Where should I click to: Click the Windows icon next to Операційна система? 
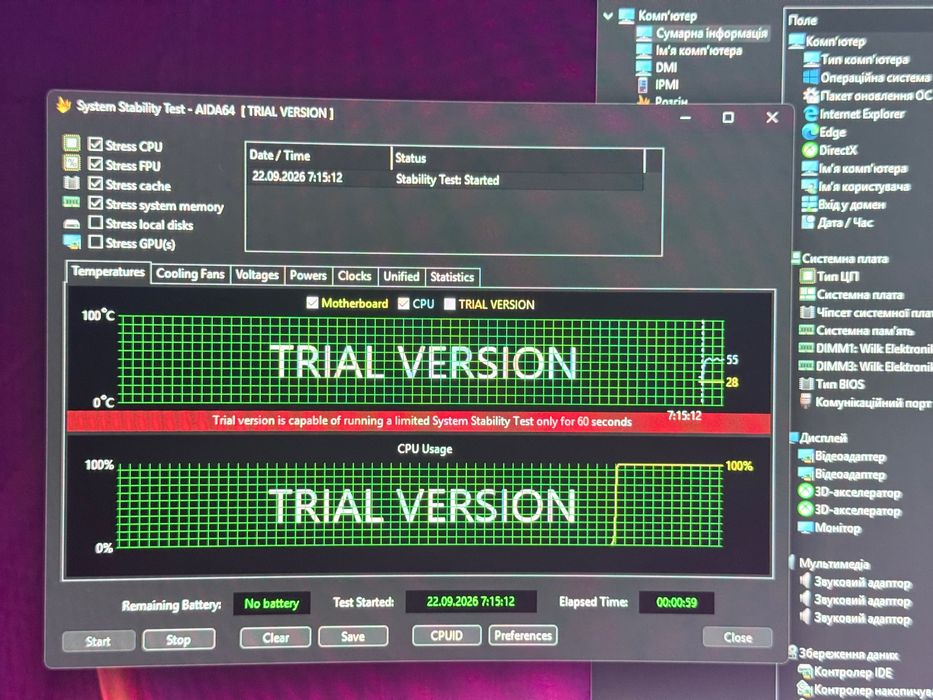tap(810, 77)
